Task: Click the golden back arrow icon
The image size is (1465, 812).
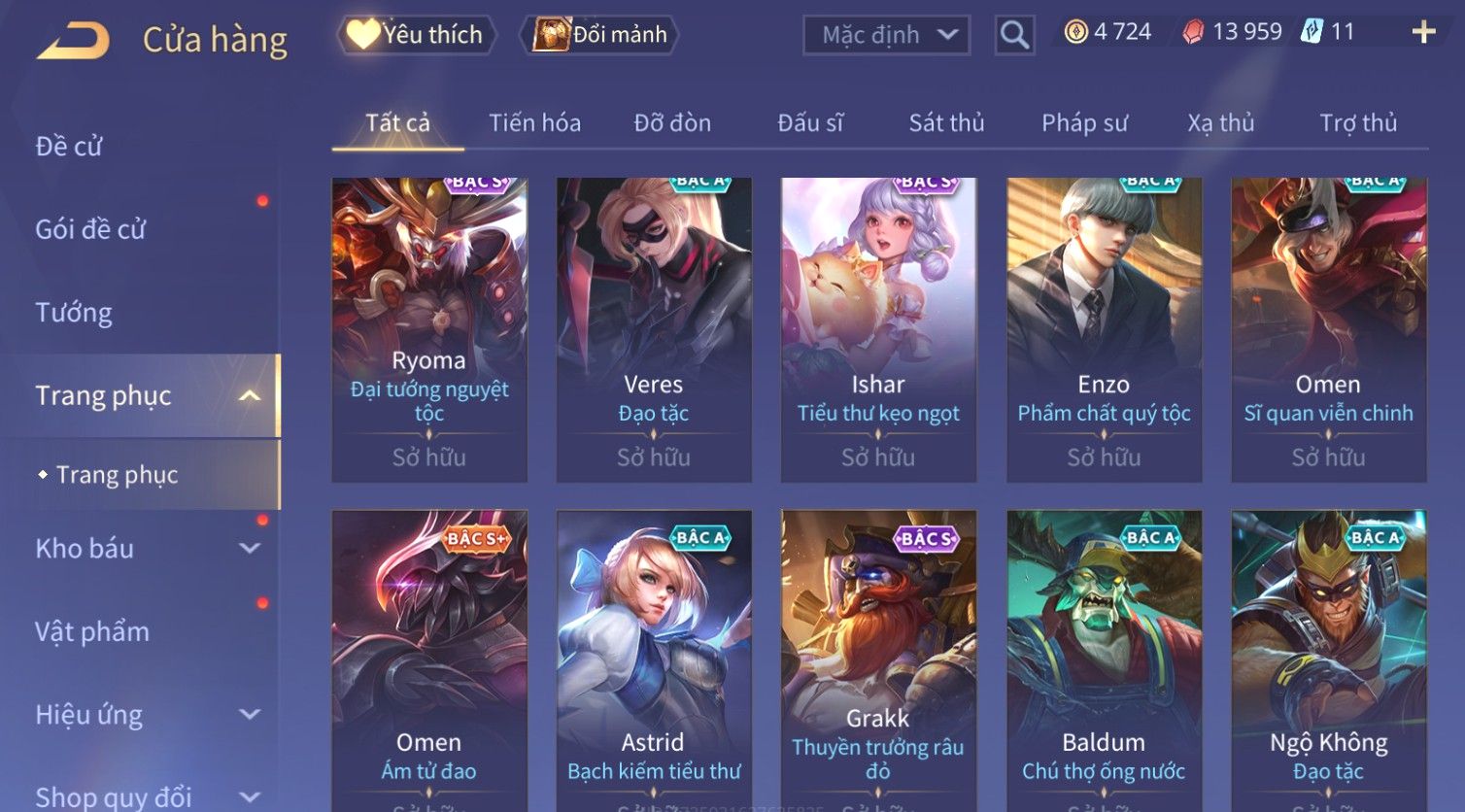Action: 73,41
